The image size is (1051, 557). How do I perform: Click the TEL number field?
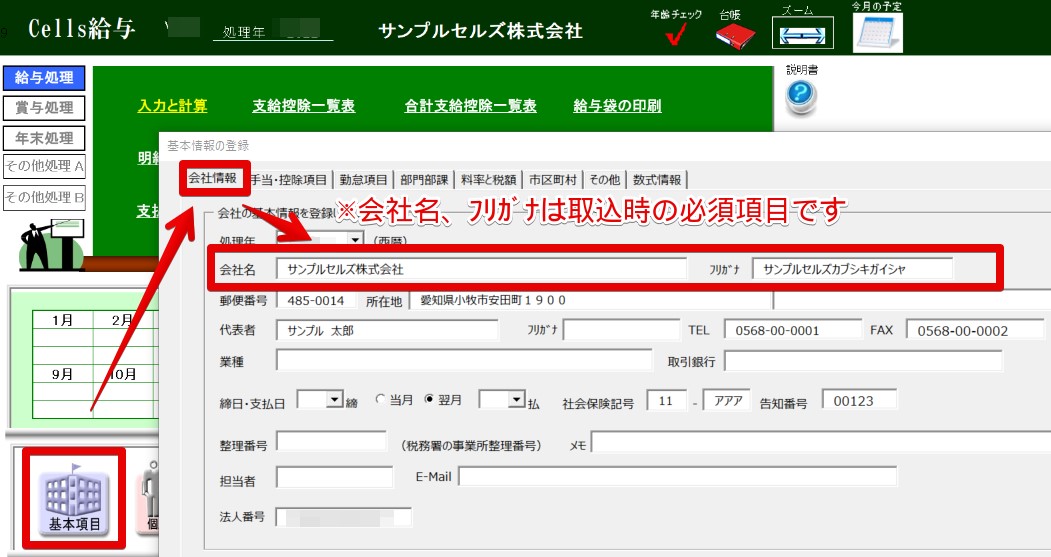point(793,330)
